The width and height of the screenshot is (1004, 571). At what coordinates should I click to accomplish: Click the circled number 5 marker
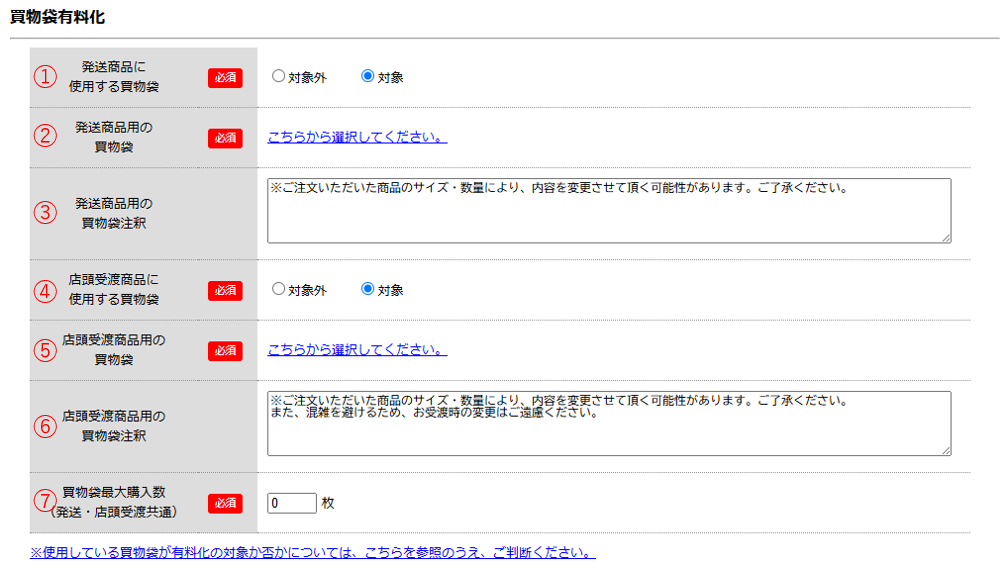46,351
